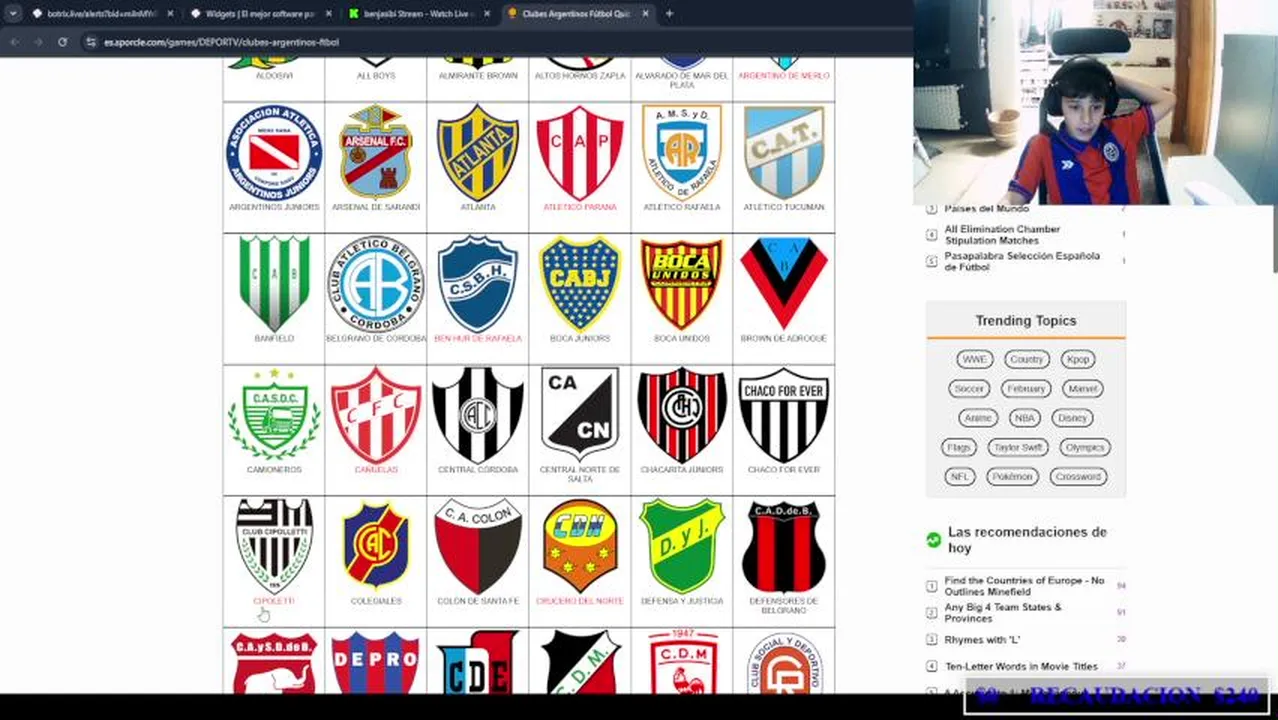Choose the Atlético Paraná CAP crest
The width and height of the screenshot is (1278, 720).
[x=580, y=153]
